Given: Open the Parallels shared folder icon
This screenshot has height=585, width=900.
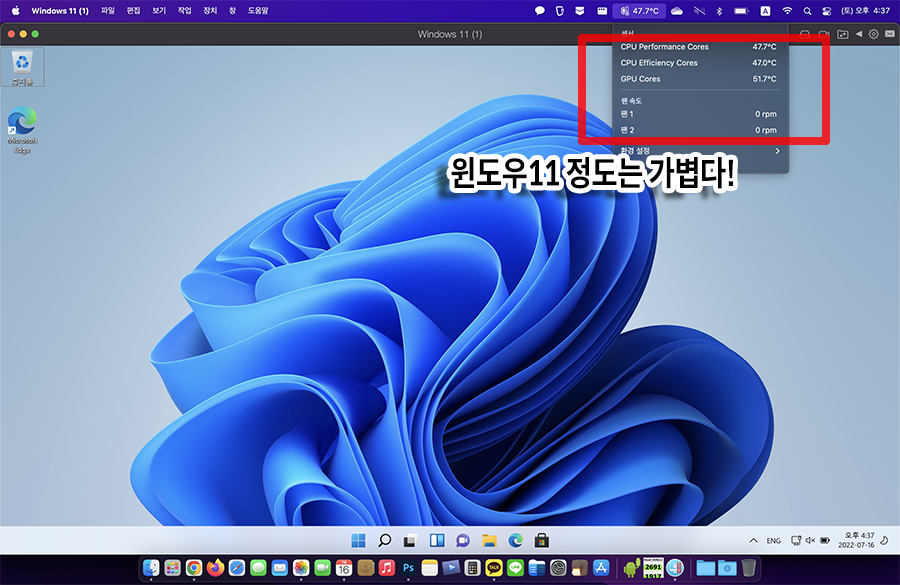Looking at the screenshot, I should (x=843, y=34).
